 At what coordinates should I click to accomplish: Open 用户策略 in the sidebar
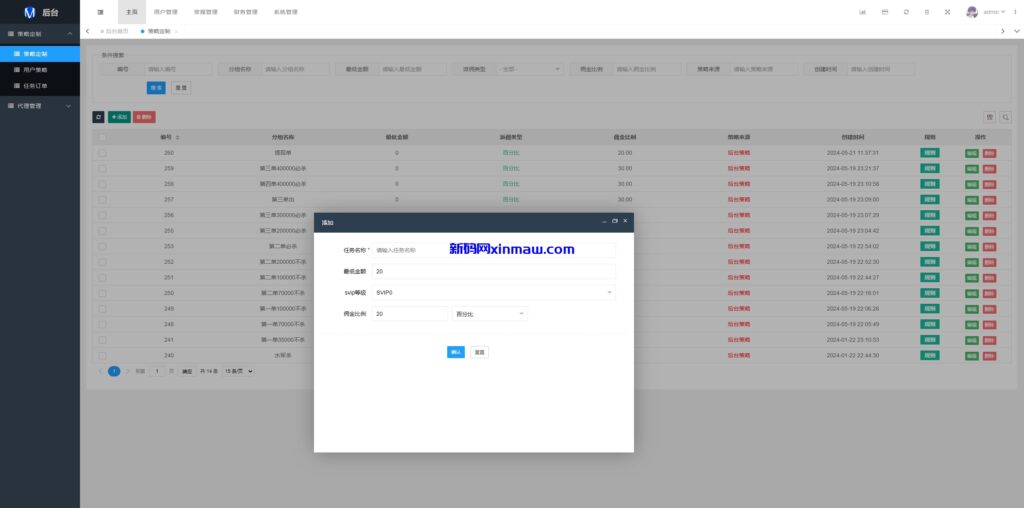click(40, 69)
